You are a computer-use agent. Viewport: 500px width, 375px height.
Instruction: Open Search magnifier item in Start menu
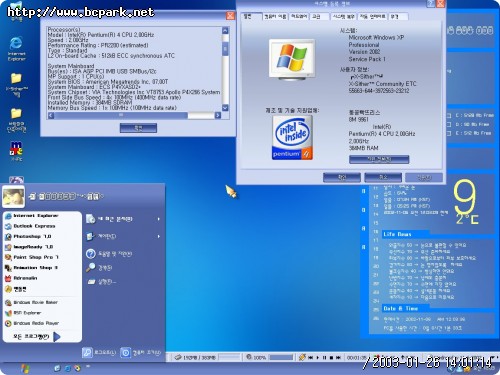[99, 268]
